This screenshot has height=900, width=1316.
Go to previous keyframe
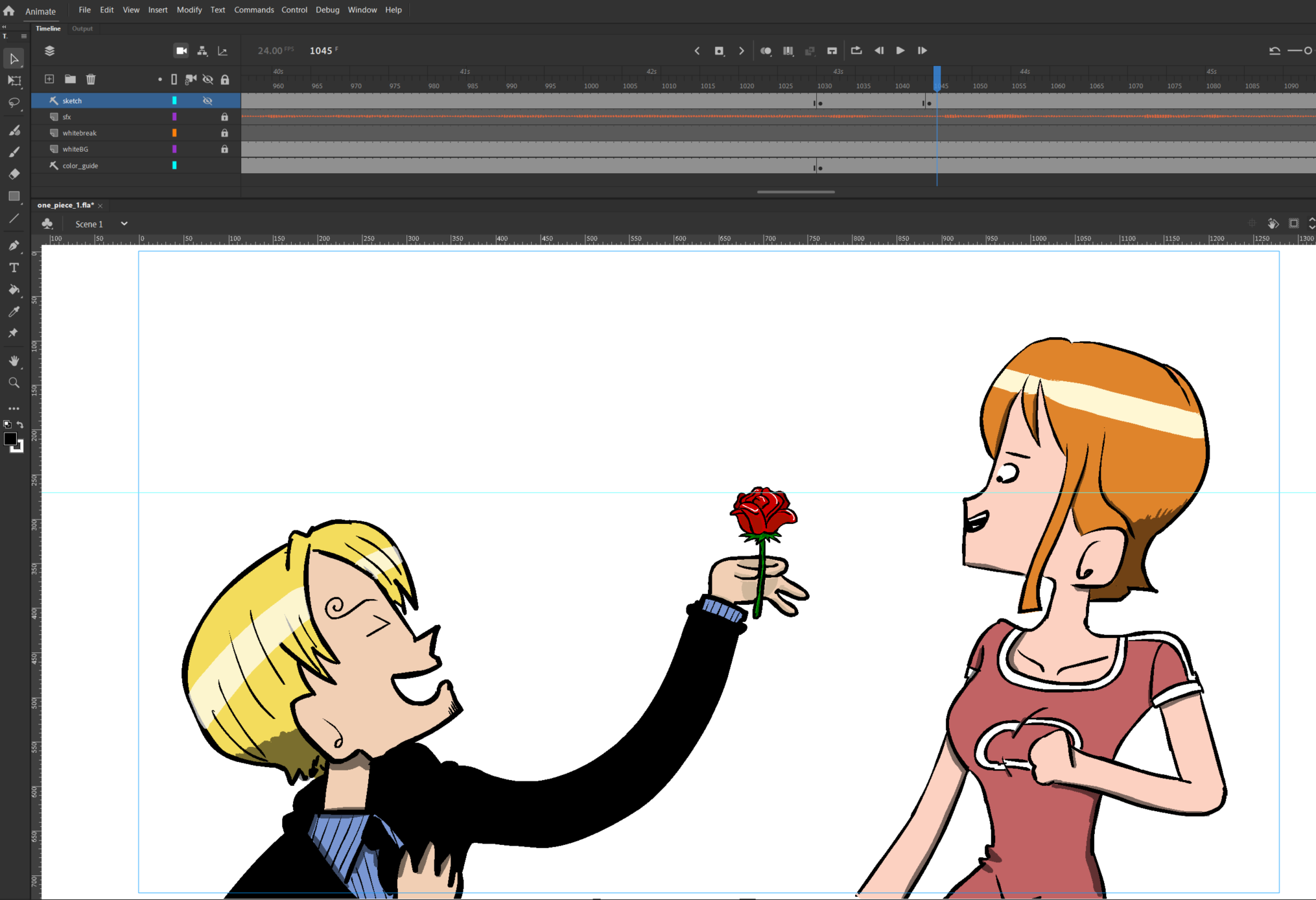click(x=698, y=51)
